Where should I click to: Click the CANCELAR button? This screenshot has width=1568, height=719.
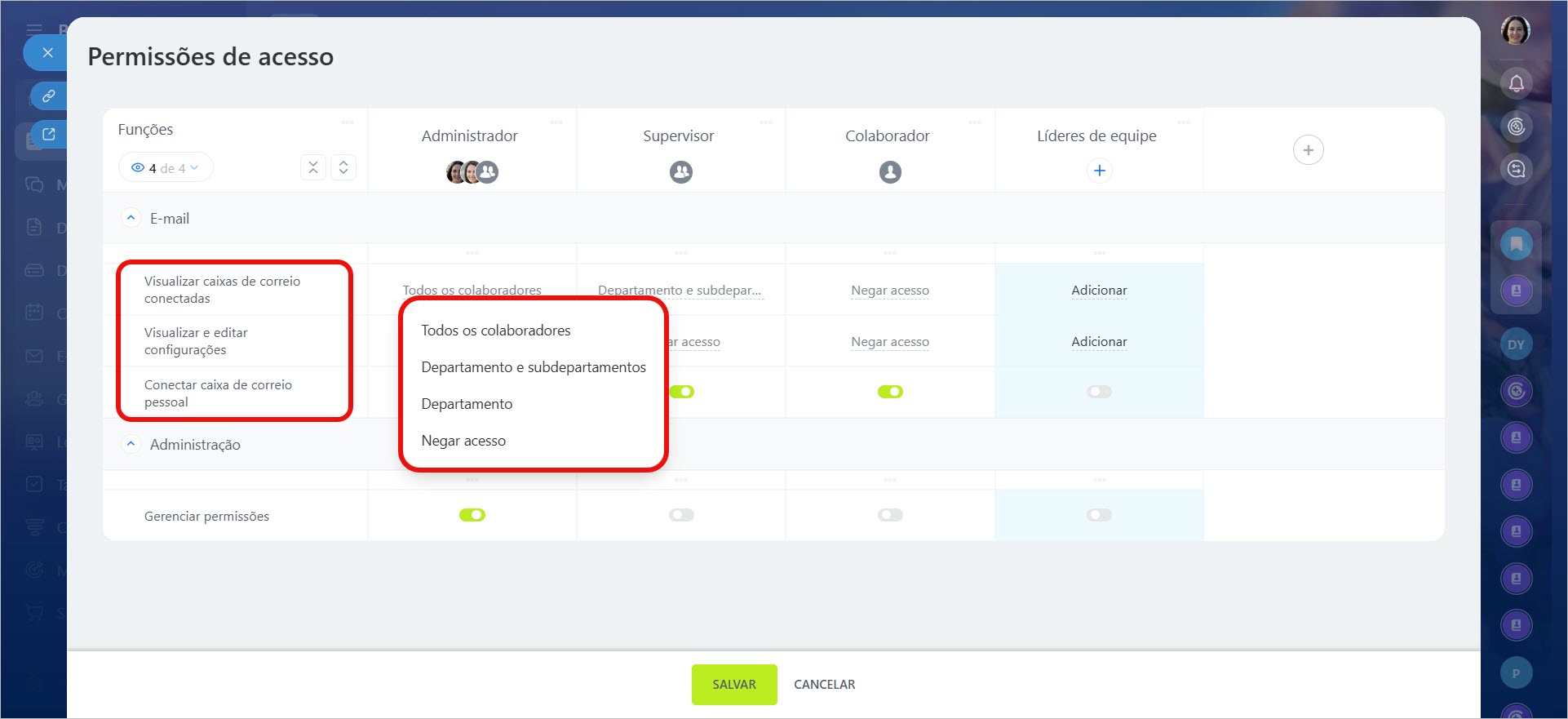(824, 685)
